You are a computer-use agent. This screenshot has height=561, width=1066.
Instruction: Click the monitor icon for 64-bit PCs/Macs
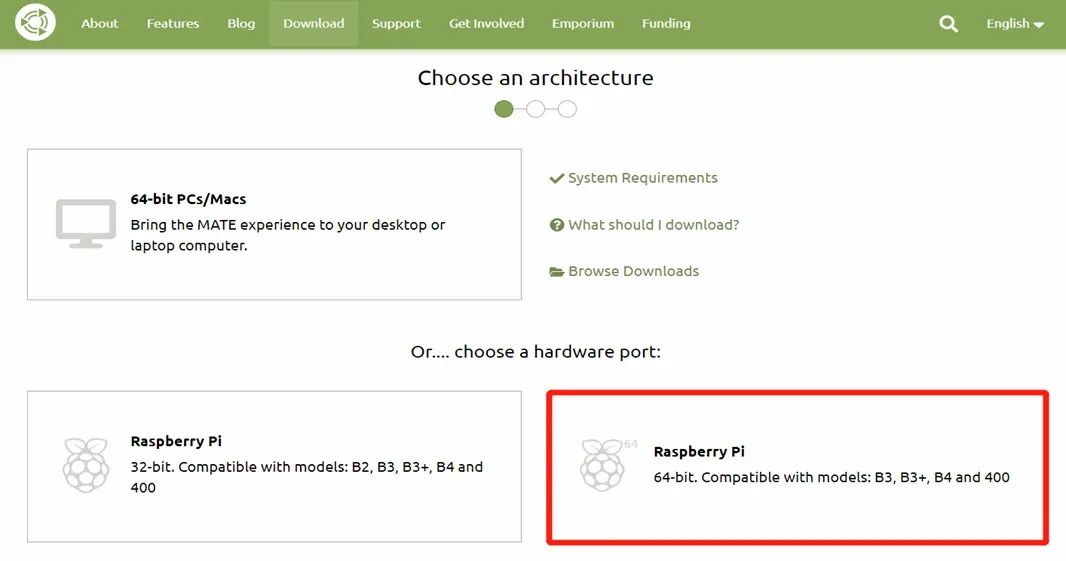86,224
